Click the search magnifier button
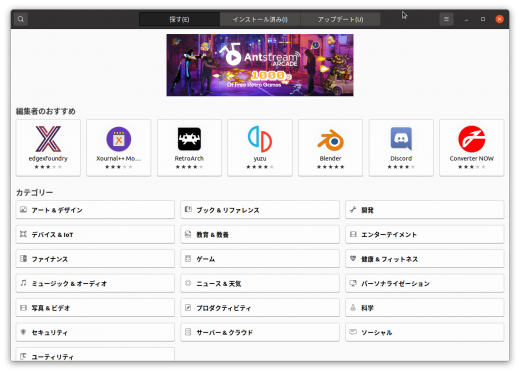Viewport: 520px width, 373px height. [x=21, y=19]
